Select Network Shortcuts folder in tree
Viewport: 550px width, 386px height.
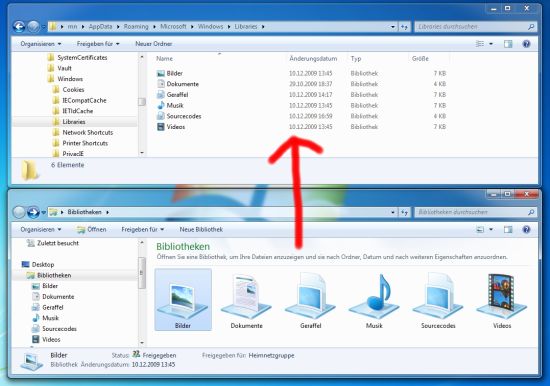83,132
